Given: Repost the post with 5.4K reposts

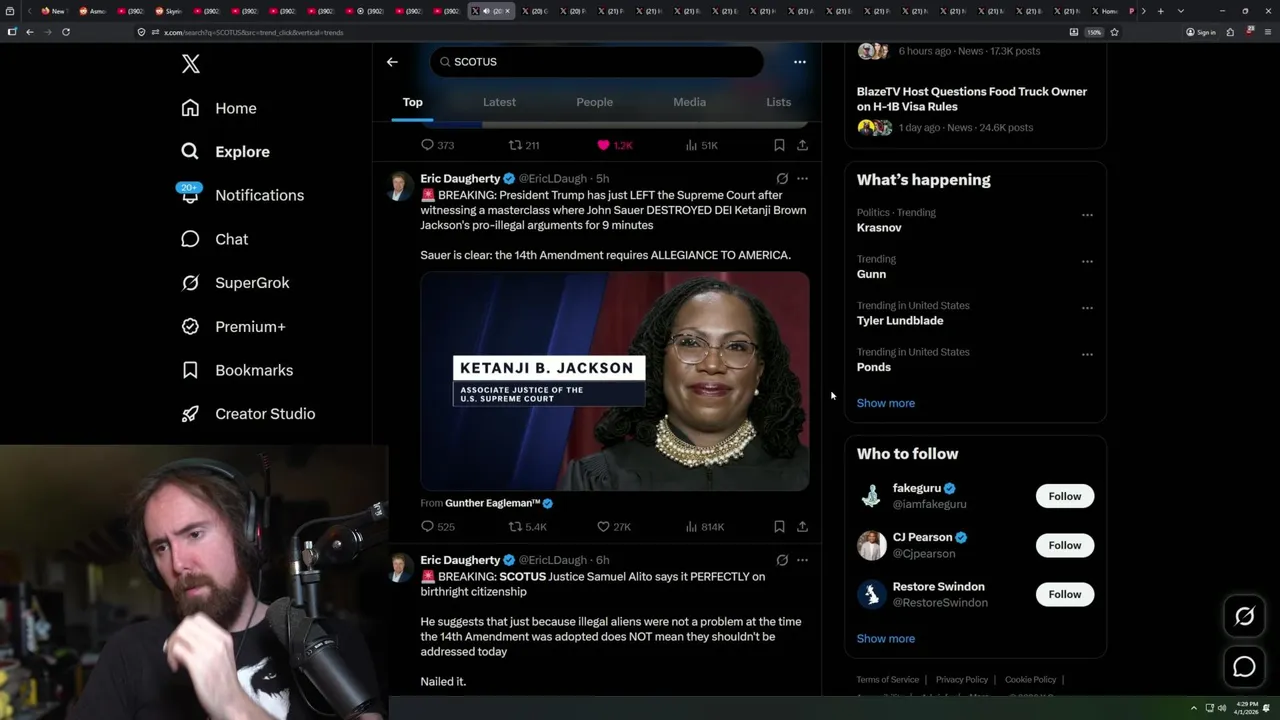Looking at the screenshot, I should [x=527, y=527].
